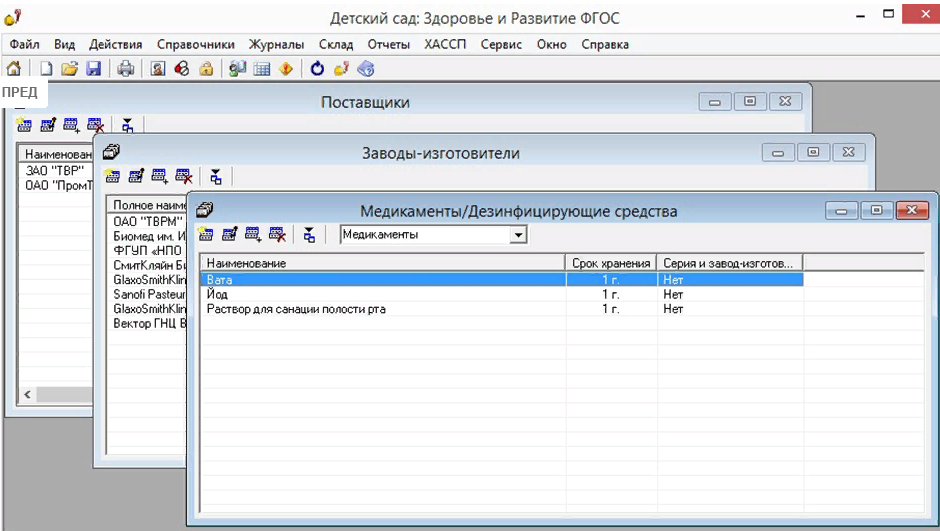Image resolution: width=940 pixels, height=531 pixels.
Task: Open the Медикаменты dropdown list
Action: point(517,235)
